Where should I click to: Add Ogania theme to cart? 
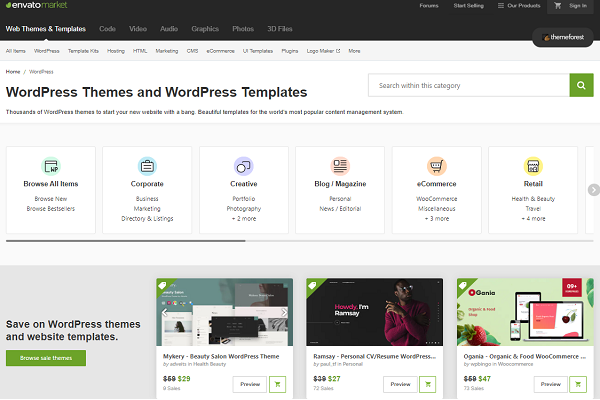click(x=578, y=384)
